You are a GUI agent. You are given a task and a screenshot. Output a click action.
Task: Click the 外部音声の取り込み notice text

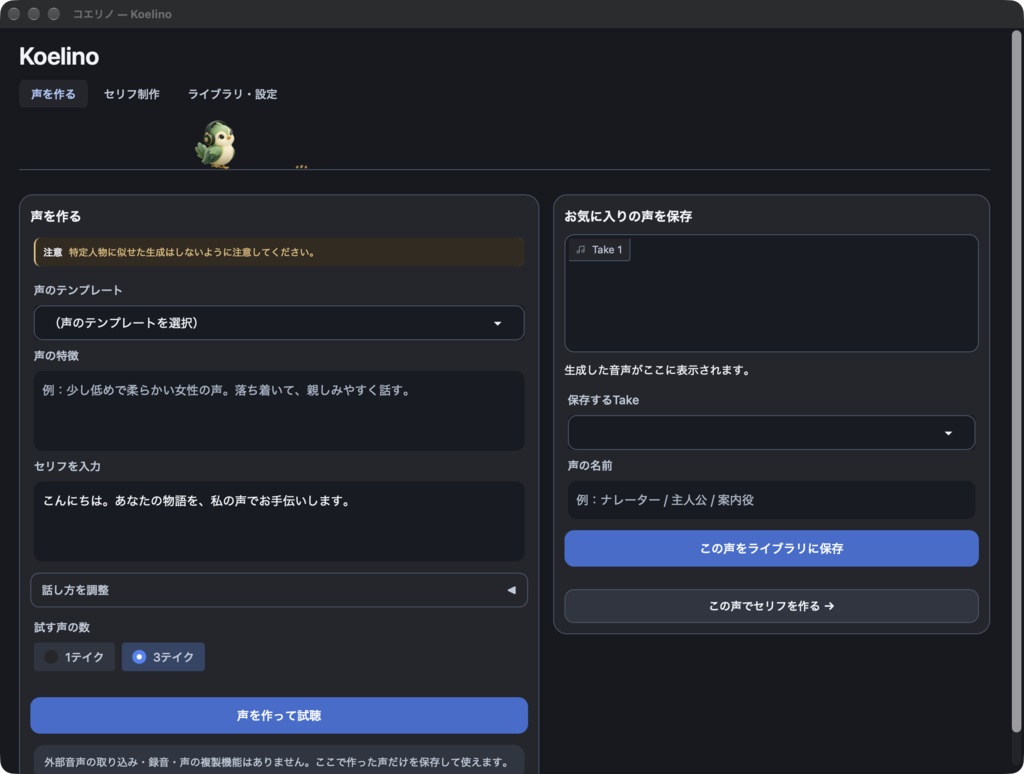[x=279, y=762]
